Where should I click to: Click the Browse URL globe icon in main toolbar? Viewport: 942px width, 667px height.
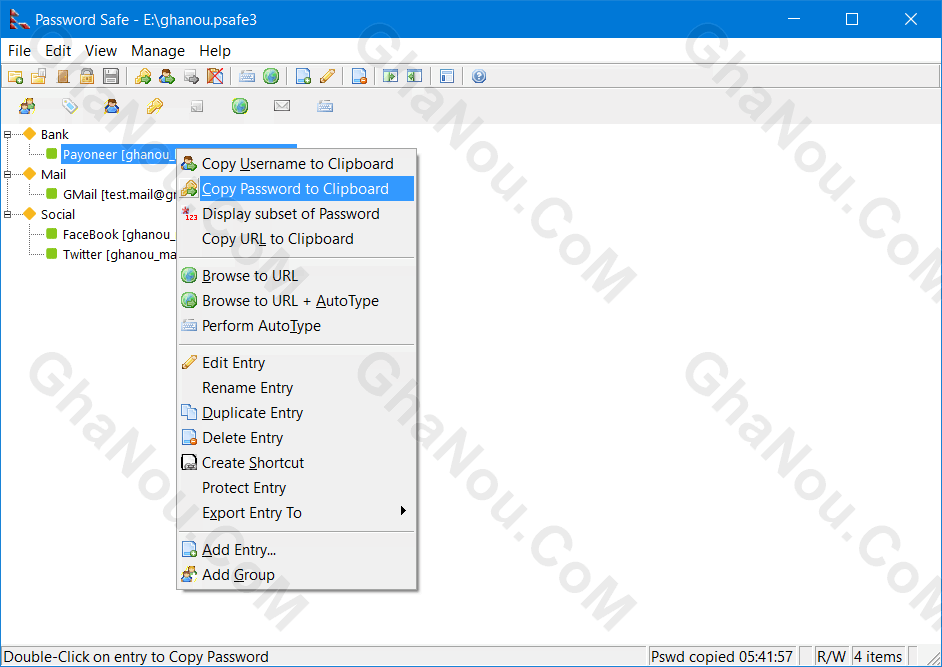271,76
